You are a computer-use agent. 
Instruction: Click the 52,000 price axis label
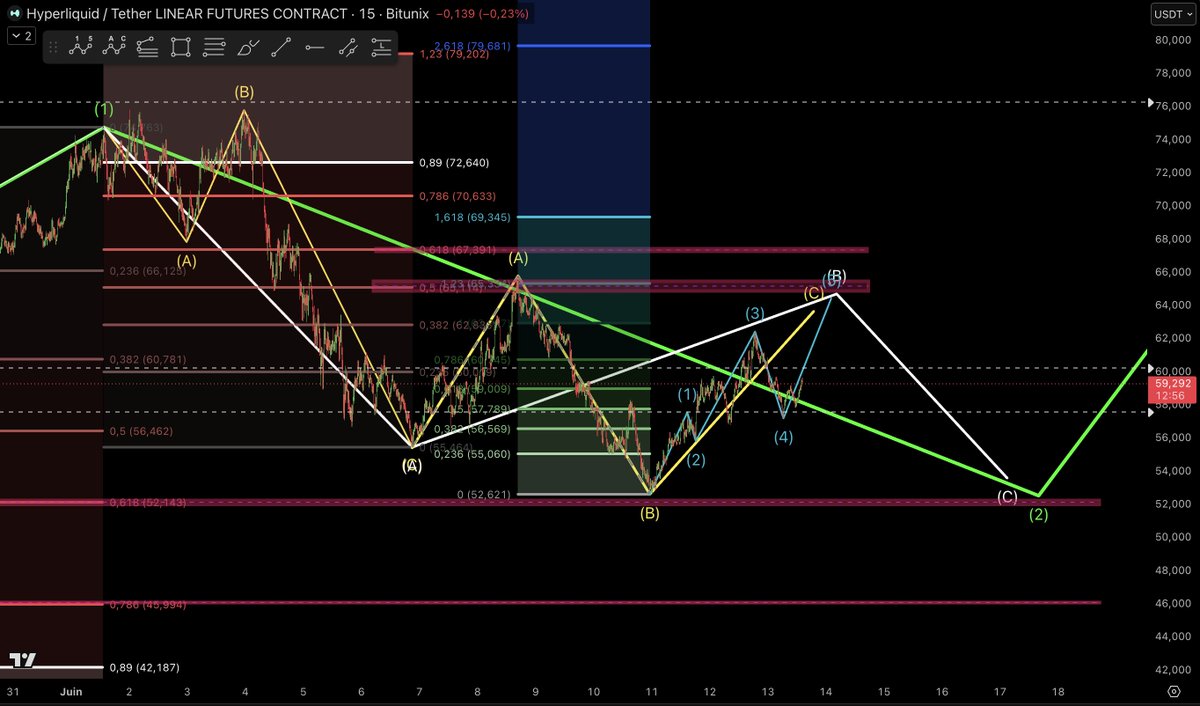click(1173, 503)
